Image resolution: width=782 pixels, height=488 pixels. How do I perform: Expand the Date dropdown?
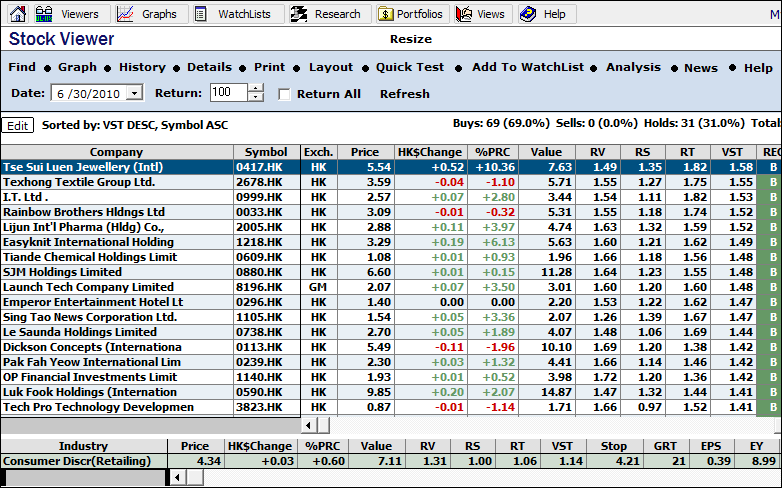tap(135, 93)
